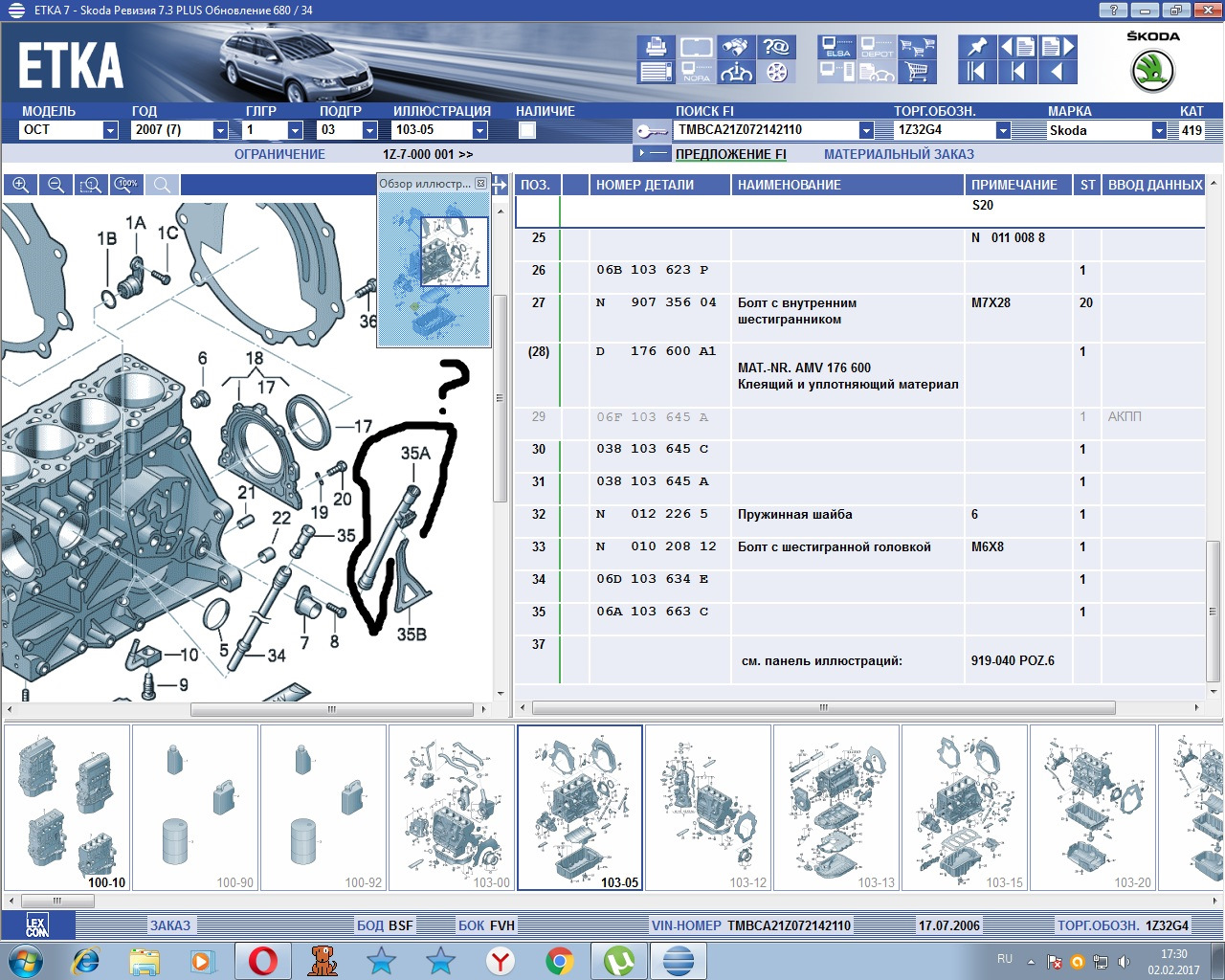Open the binoculars search tool

click(x=737, y=47)
